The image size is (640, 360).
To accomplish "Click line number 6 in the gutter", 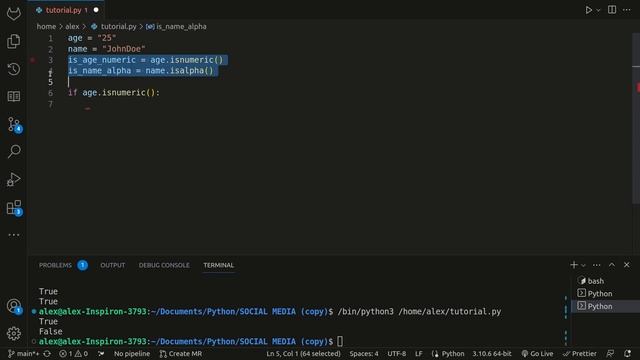I will [x=50, y=93].
